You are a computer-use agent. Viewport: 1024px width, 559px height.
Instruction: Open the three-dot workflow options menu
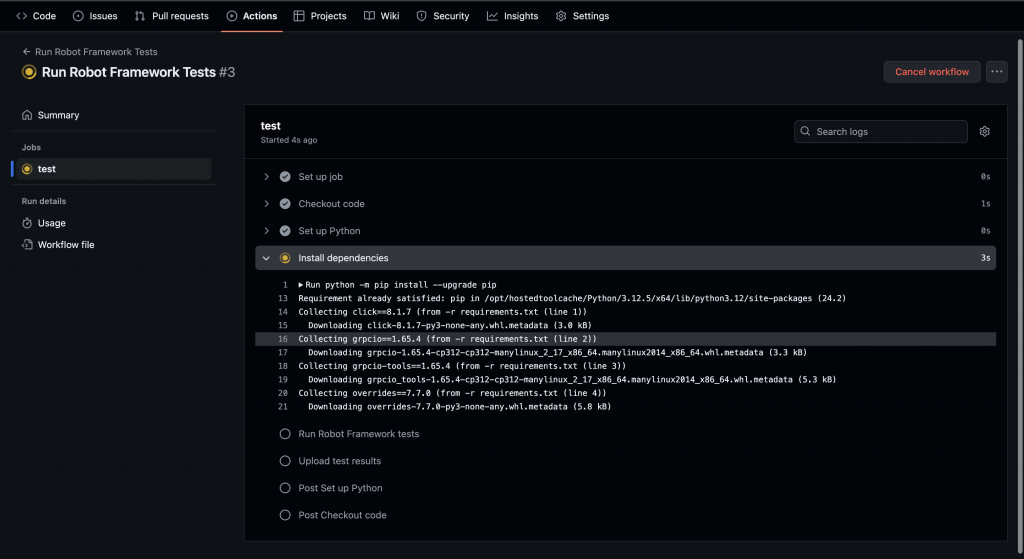pos(996,71)
